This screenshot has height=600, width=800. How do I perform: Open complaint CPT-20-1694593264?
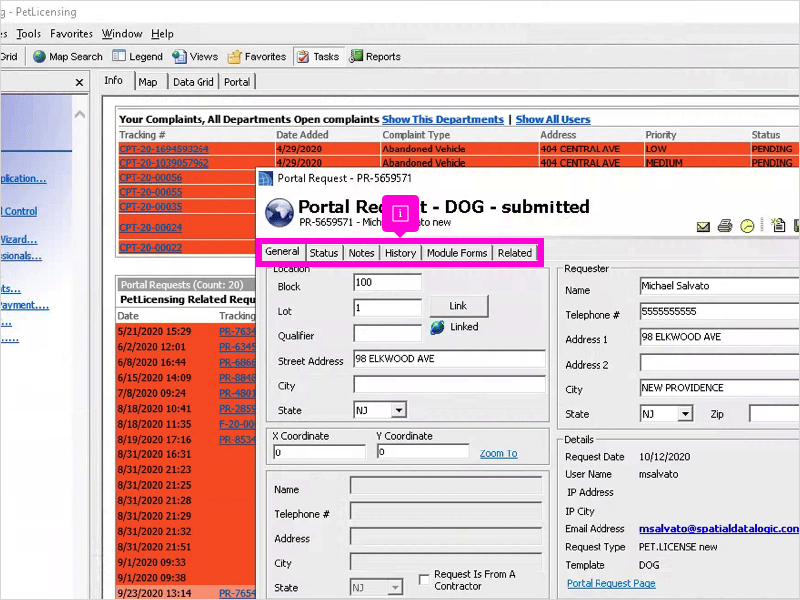pyautogui.click(x=164, y=149)
